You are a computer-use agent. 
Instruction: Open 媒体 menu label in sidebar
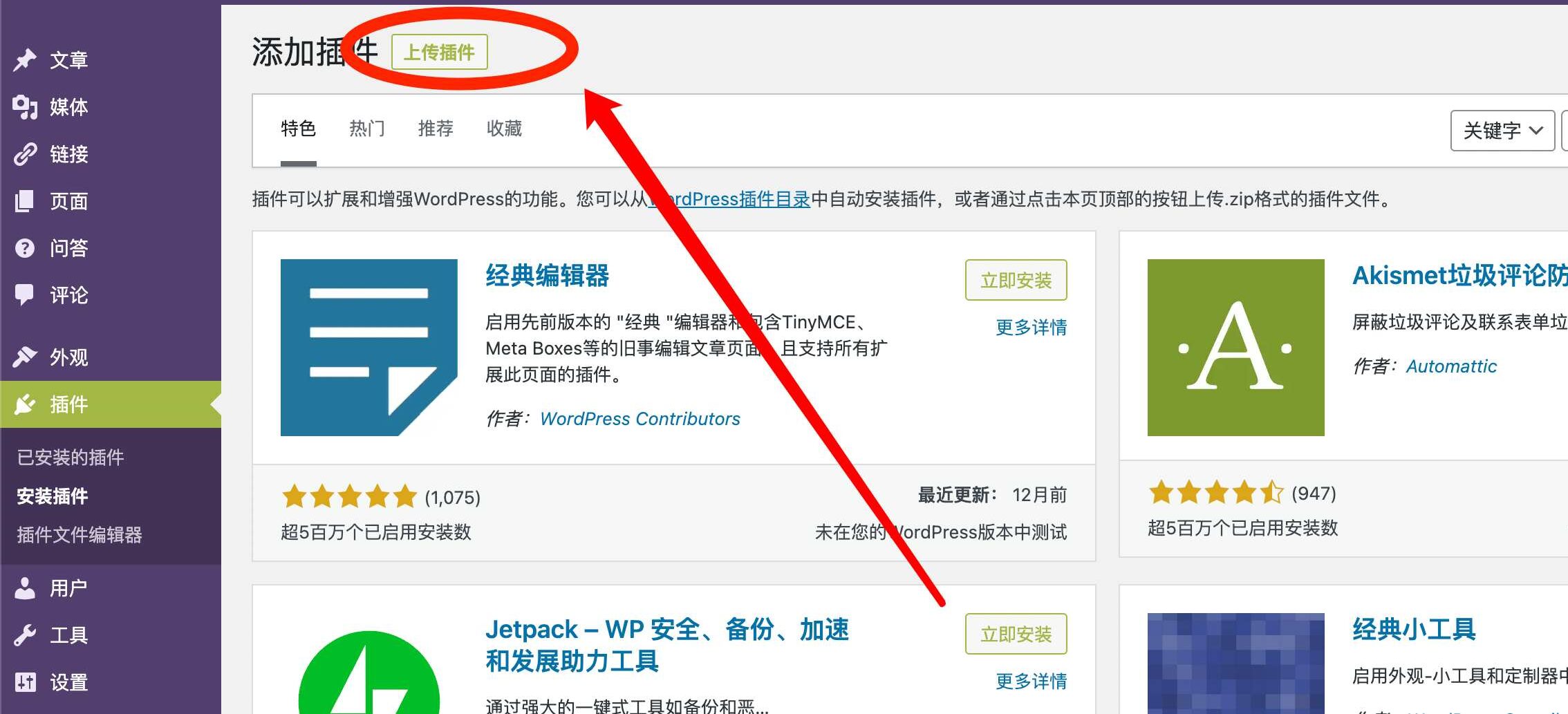tap(68, 107)
